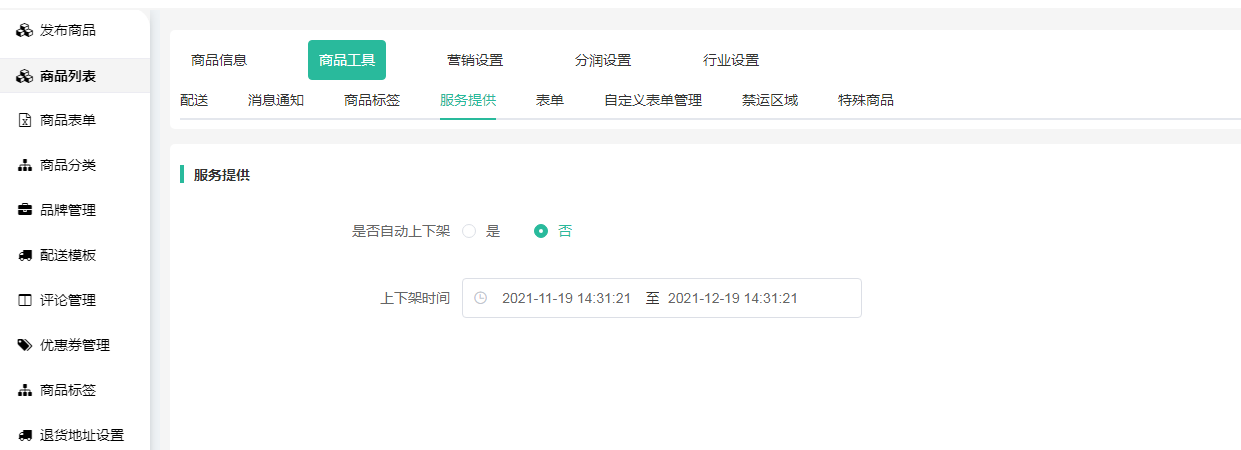
Task: Click the 优惠券管理 tag icon
Action: click(25, 346)
